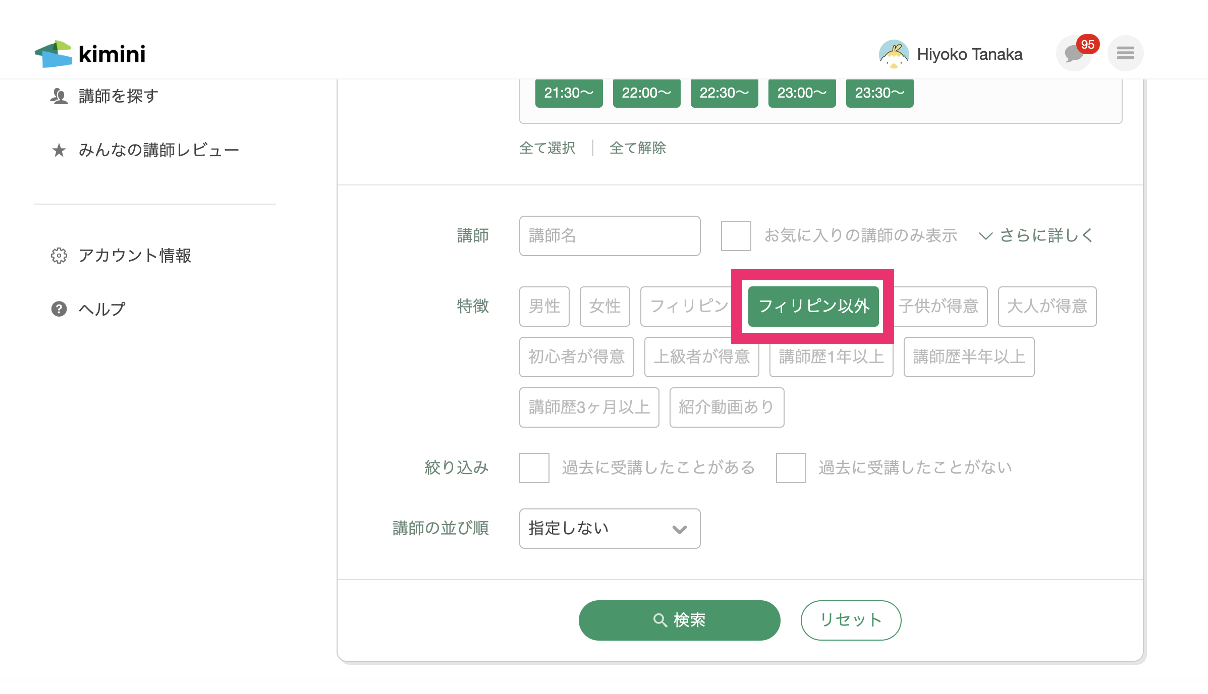Check 過去に受講したことがない checkbox
1208x694 pixels.
tap(791, 468)
